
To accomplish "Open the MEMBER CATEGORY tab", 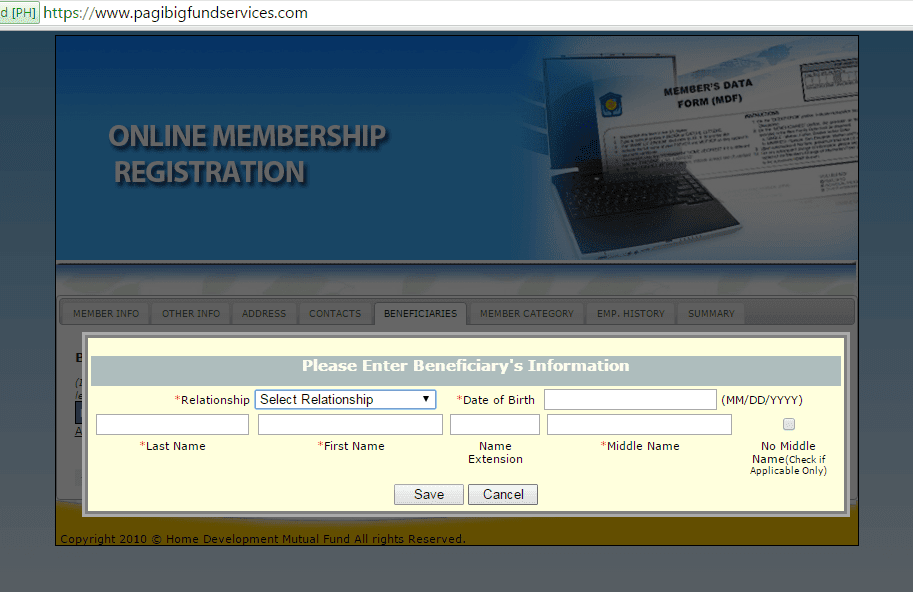I will pos(525,313).
